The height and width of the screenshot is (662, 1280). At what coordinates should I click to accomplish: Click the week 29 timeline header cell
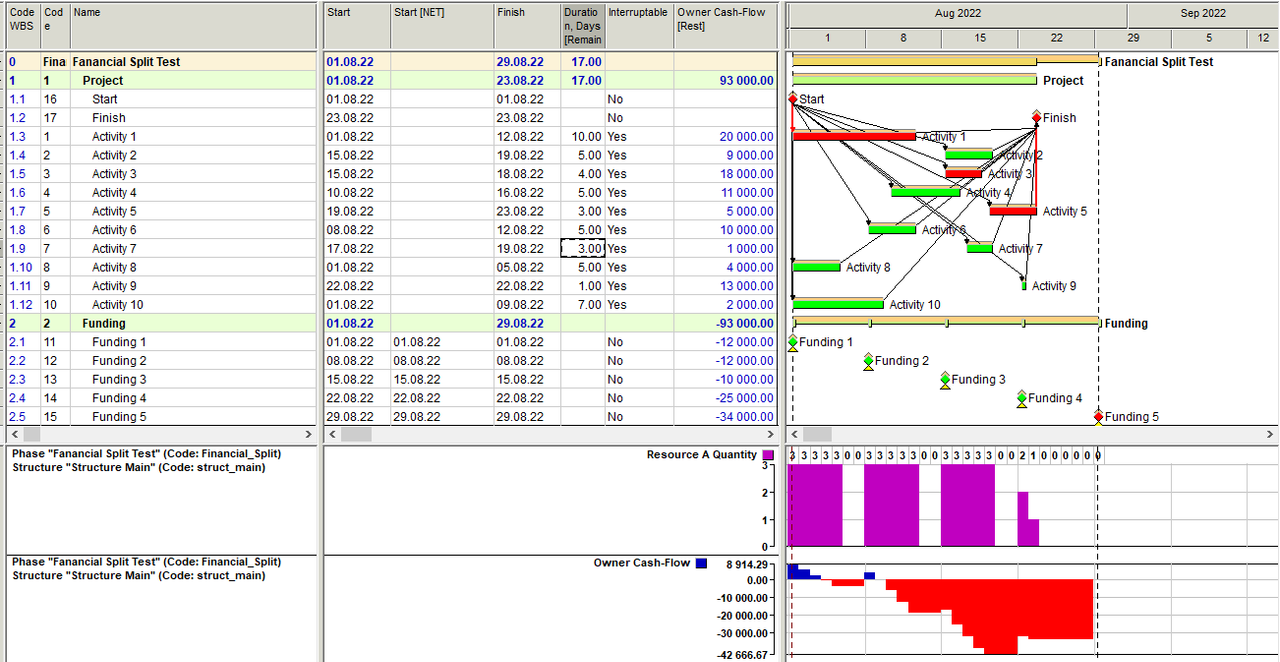point(1133,38)
